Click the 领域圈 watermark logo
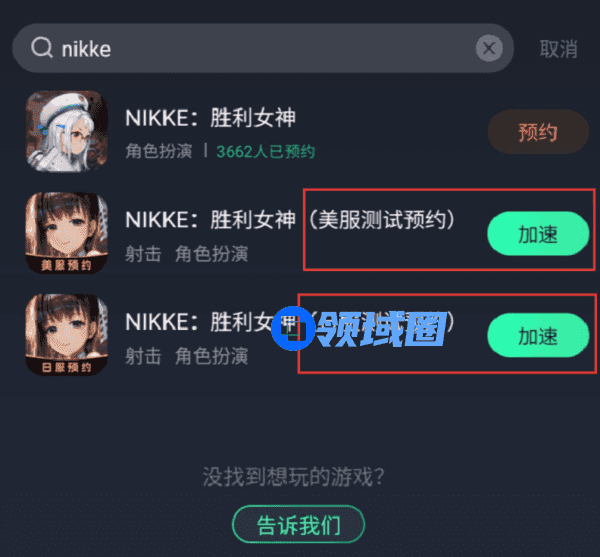 click(382, 329)
